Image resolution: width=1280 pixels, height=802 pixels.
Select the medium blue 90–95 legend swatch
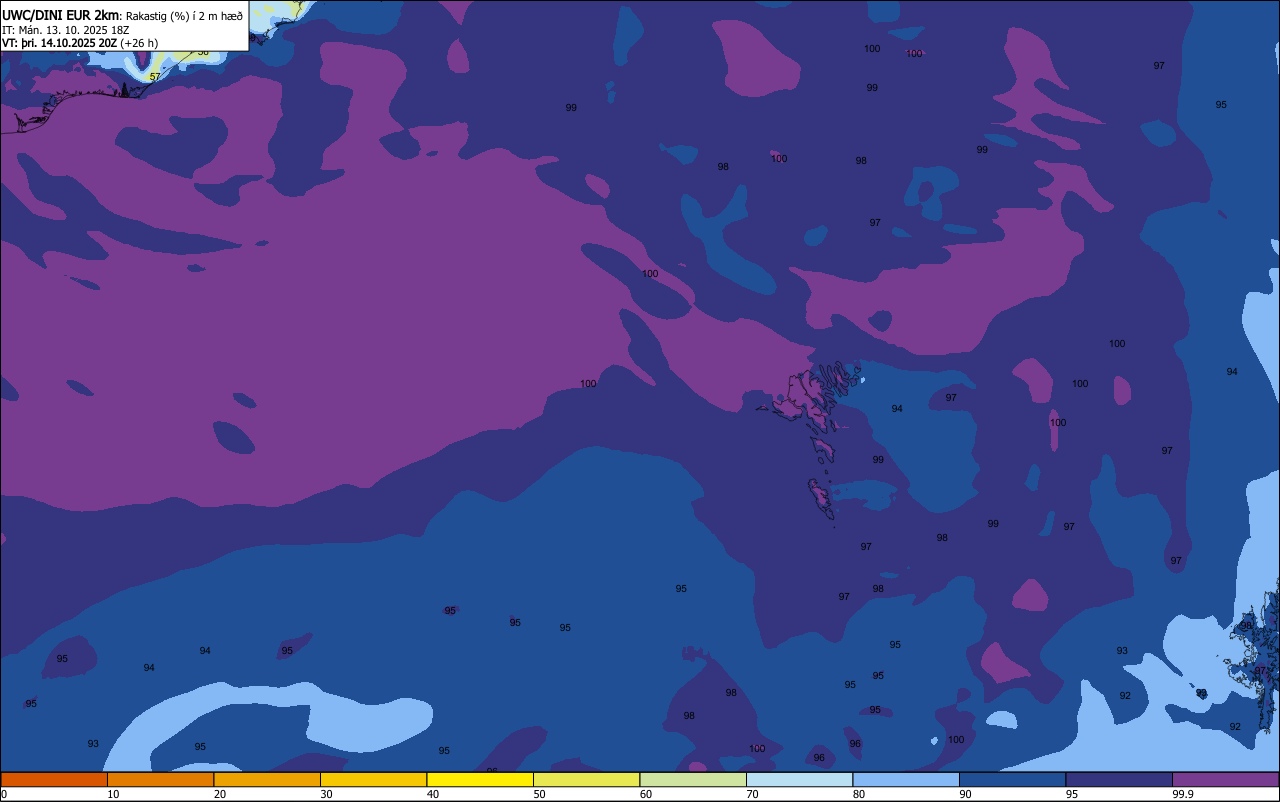click(x=1012, y=779)
